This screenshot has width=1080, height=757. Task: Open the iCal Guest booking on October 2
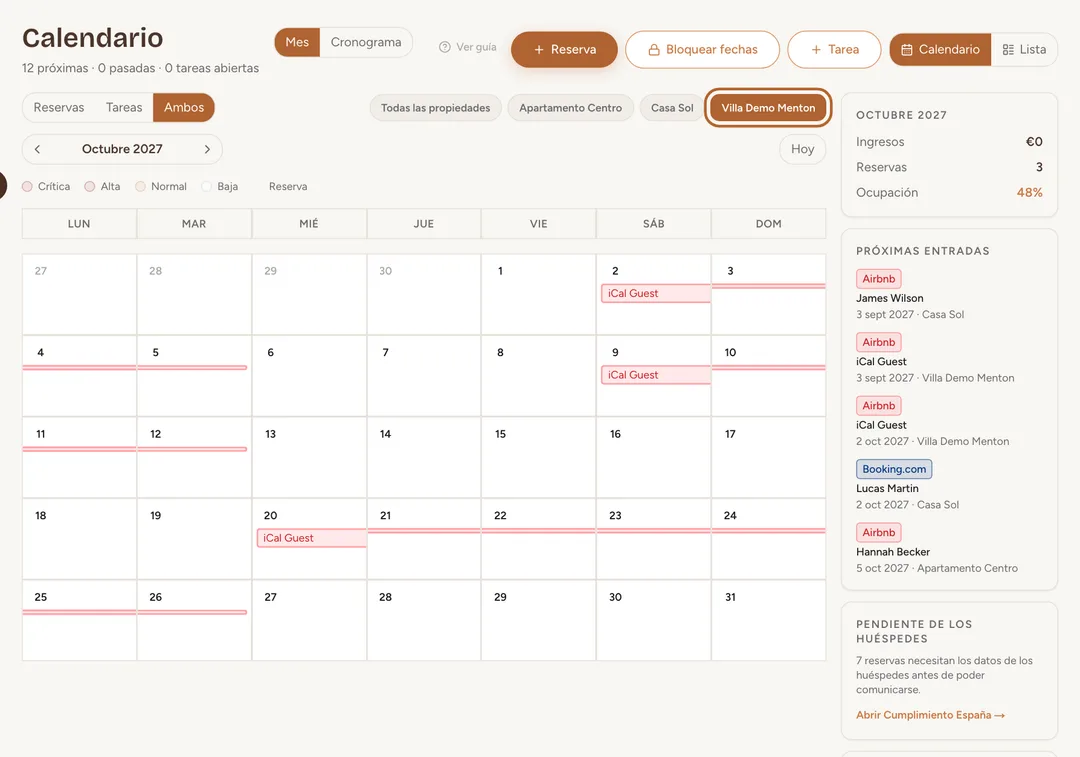[656, 293]
